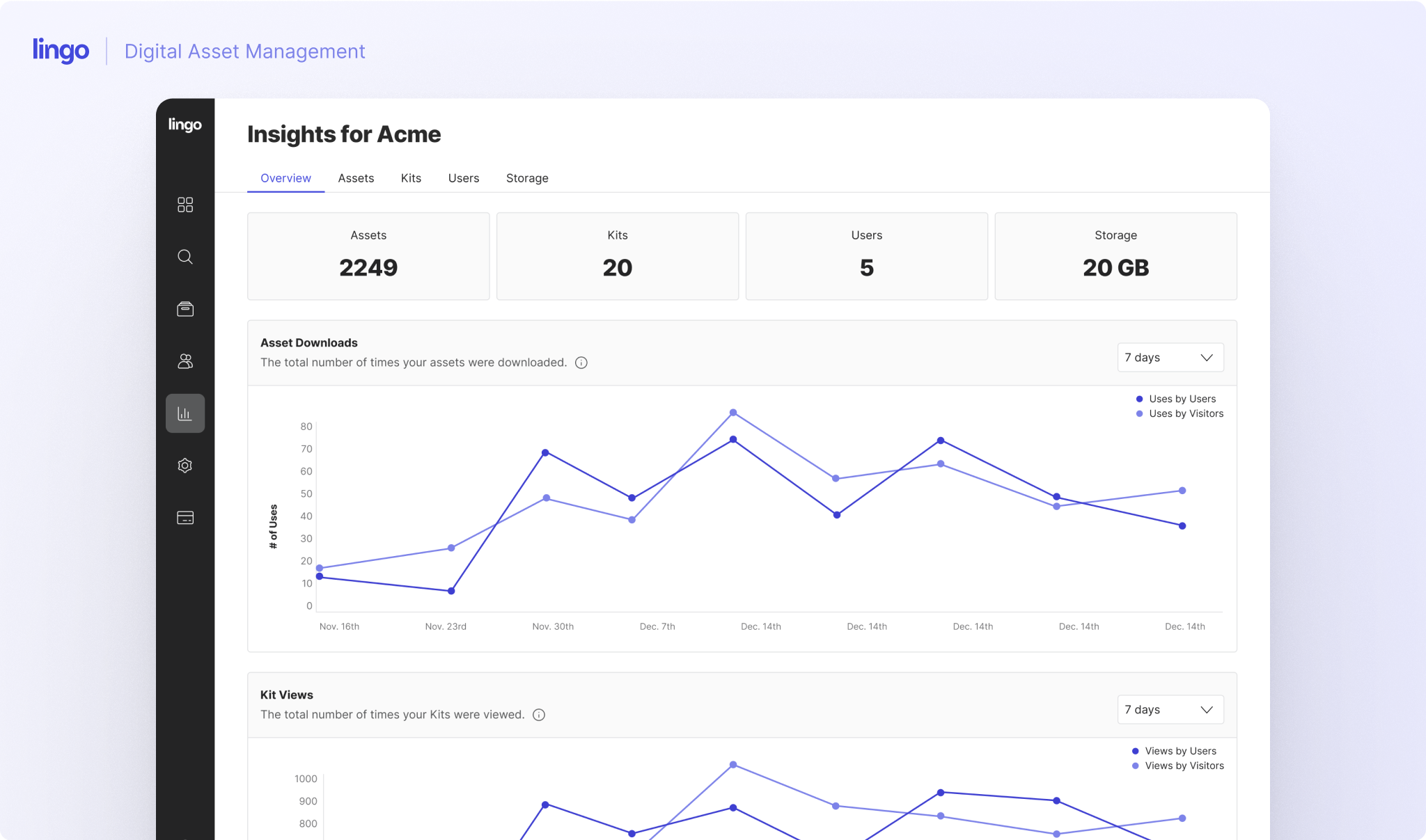
Task: Click the Assets 2249 summary card
Action: point(368,256)
